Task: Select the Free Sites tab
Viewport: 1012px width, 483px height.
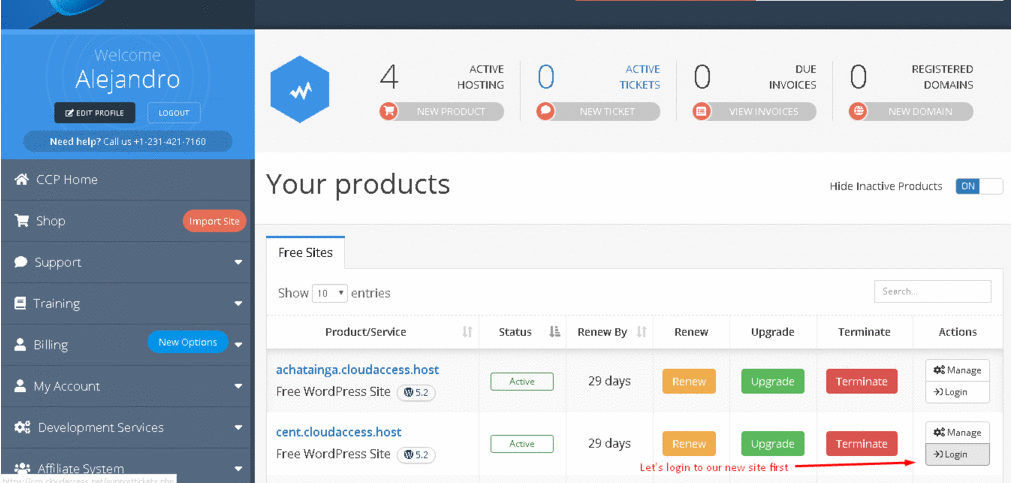Action: pyautogui.click(x=305, y=252)
